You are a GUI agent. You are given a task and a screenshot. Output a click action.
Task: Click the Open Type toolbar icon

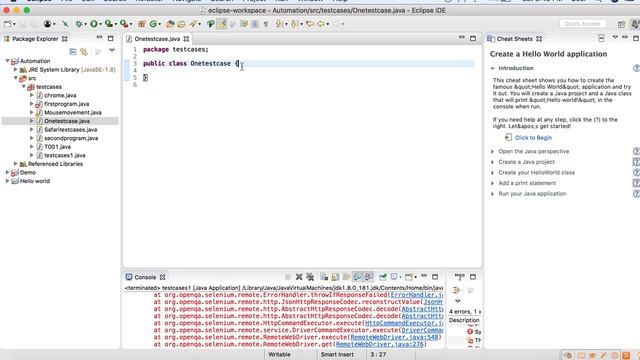coord(170,24)
